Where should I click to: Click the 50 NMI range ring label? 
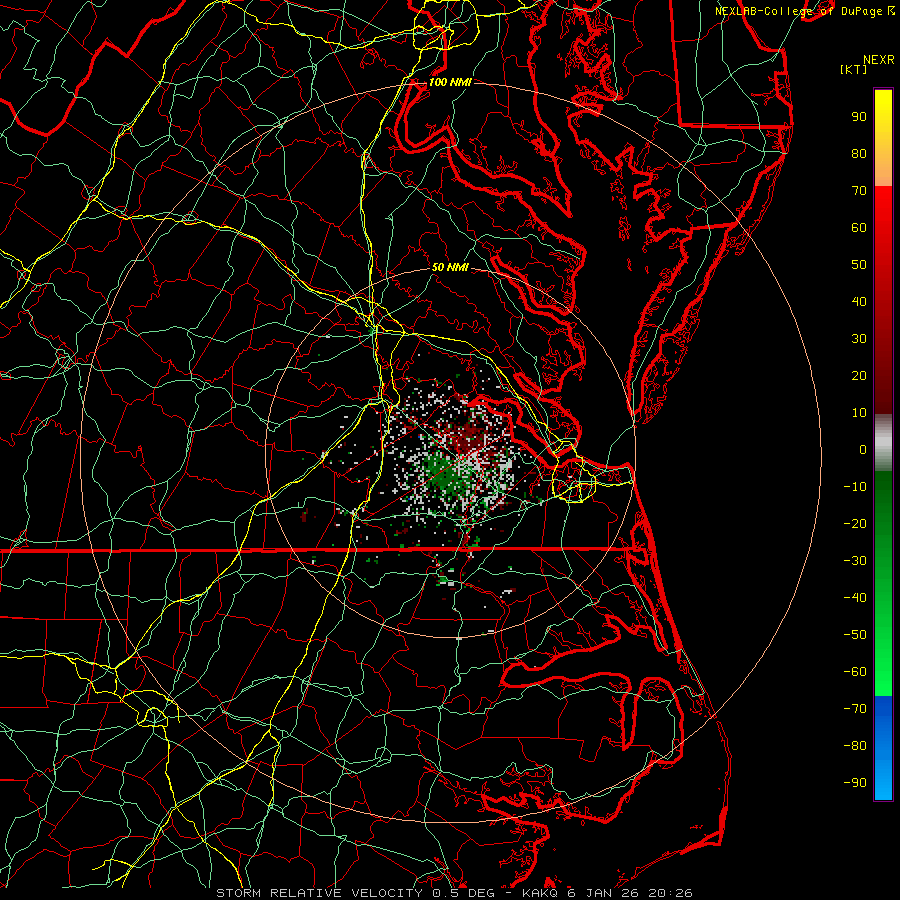(450, 267)
